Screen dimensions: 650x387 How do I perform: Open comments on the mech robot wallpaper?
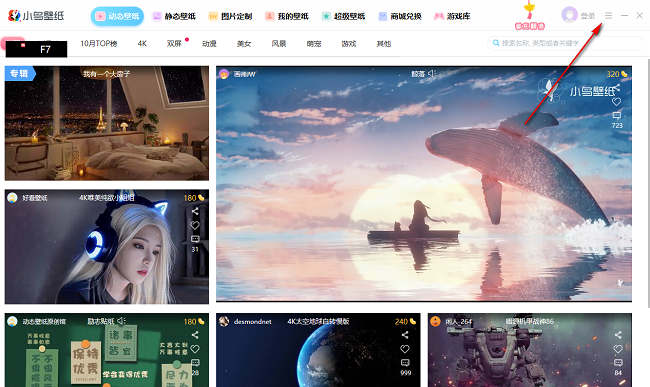point(618,363)
